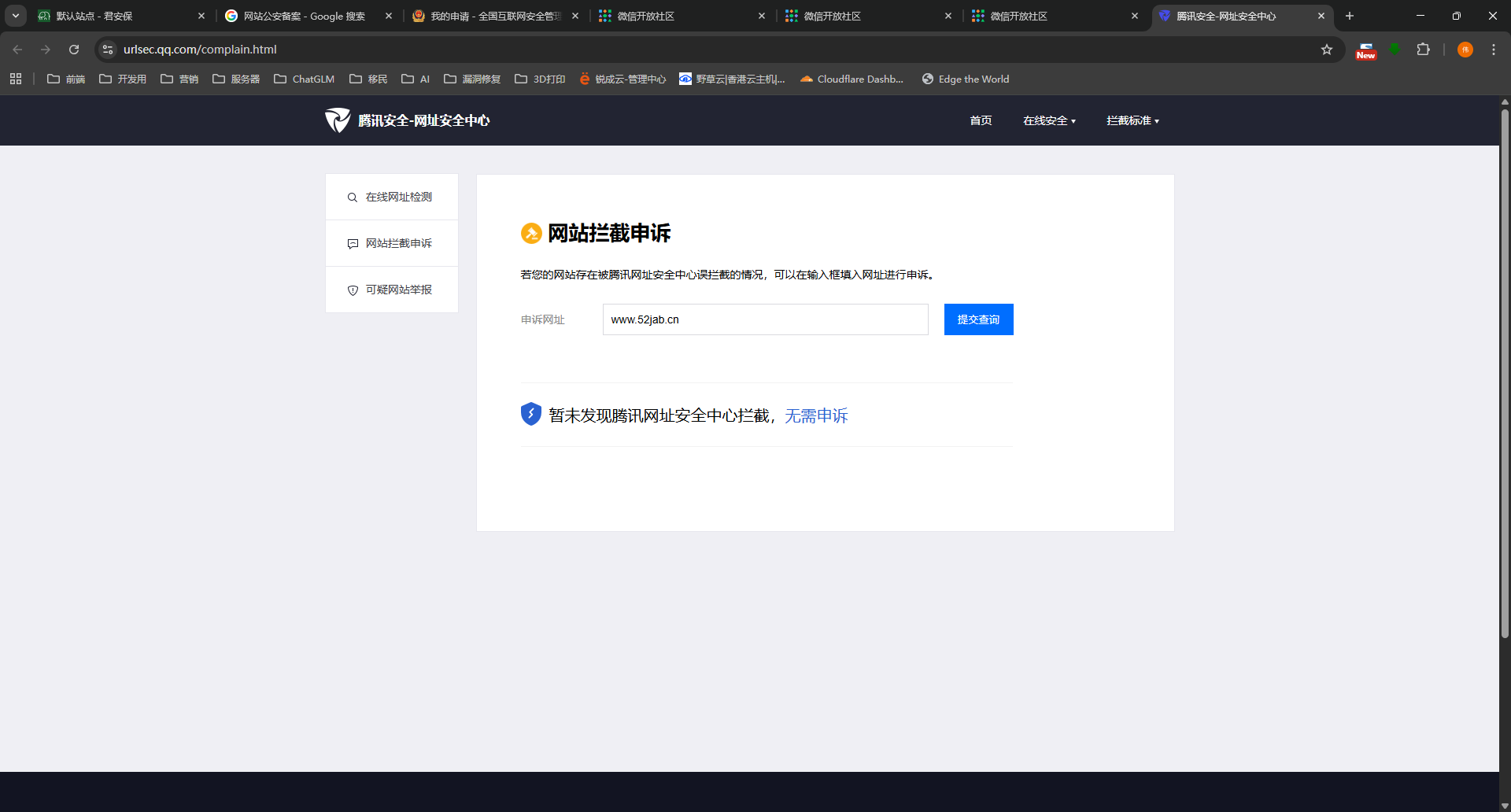
Task: Select 可疑网站举报 in the sidebar
Action: (392, 290)
